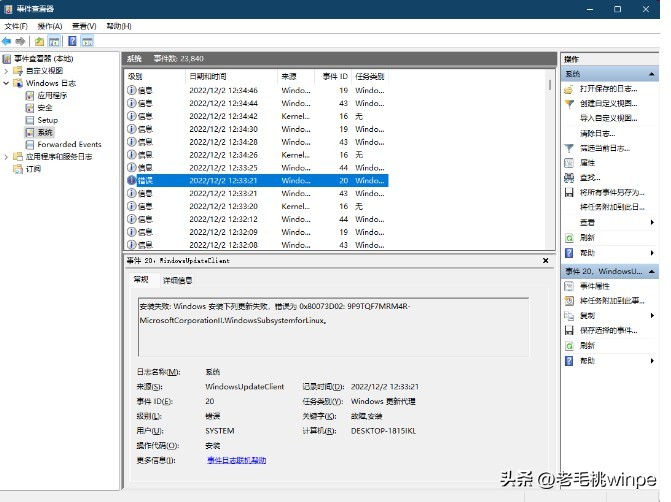
Task: Click the error description text box
Action: pos(333,327)
